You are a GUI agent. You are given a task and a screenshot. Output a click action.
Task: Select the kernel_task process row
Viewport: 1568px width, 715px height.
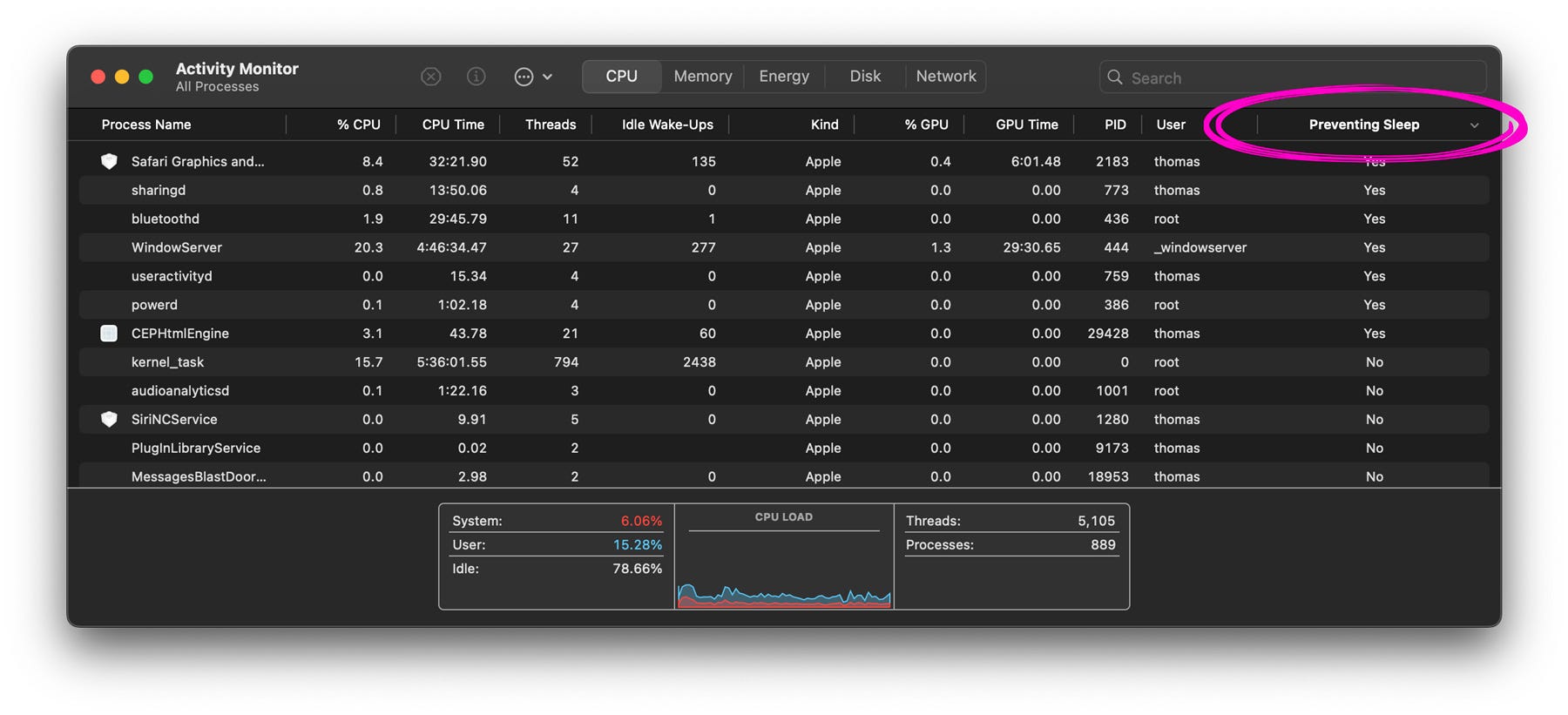[x=784, y=362]
